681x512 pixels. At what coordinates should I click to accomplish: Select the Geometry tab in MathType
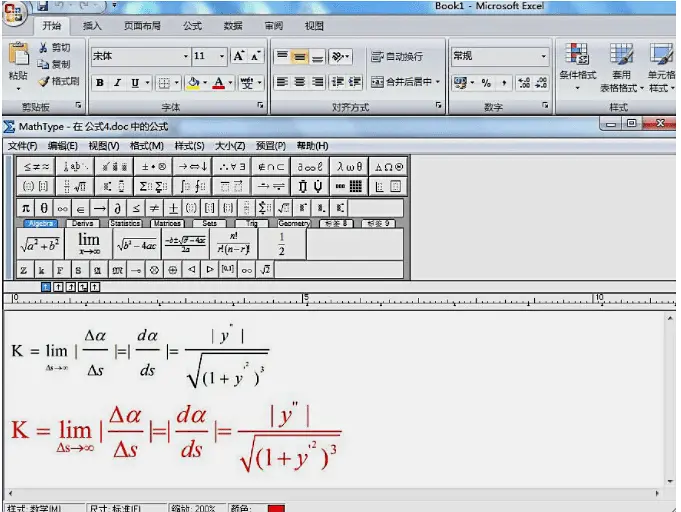click(294, 224)
